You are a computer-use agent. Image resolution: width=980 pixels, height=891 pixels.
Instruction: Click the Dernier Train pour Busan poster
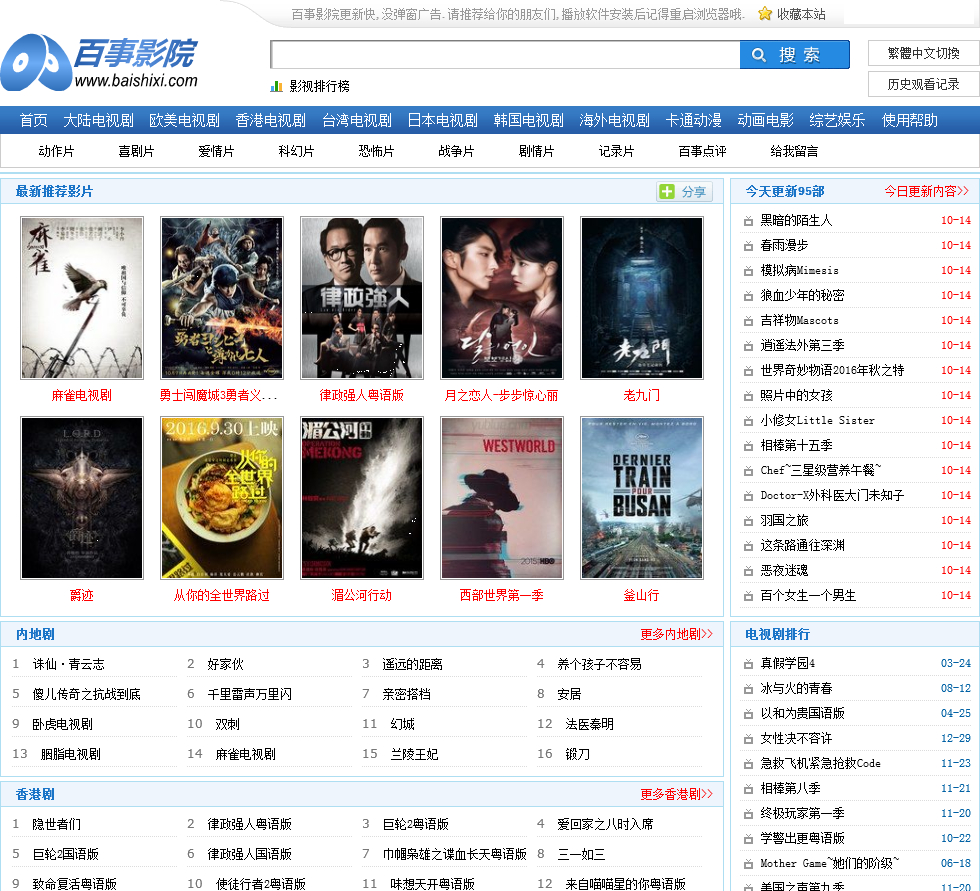coord(642,498)
